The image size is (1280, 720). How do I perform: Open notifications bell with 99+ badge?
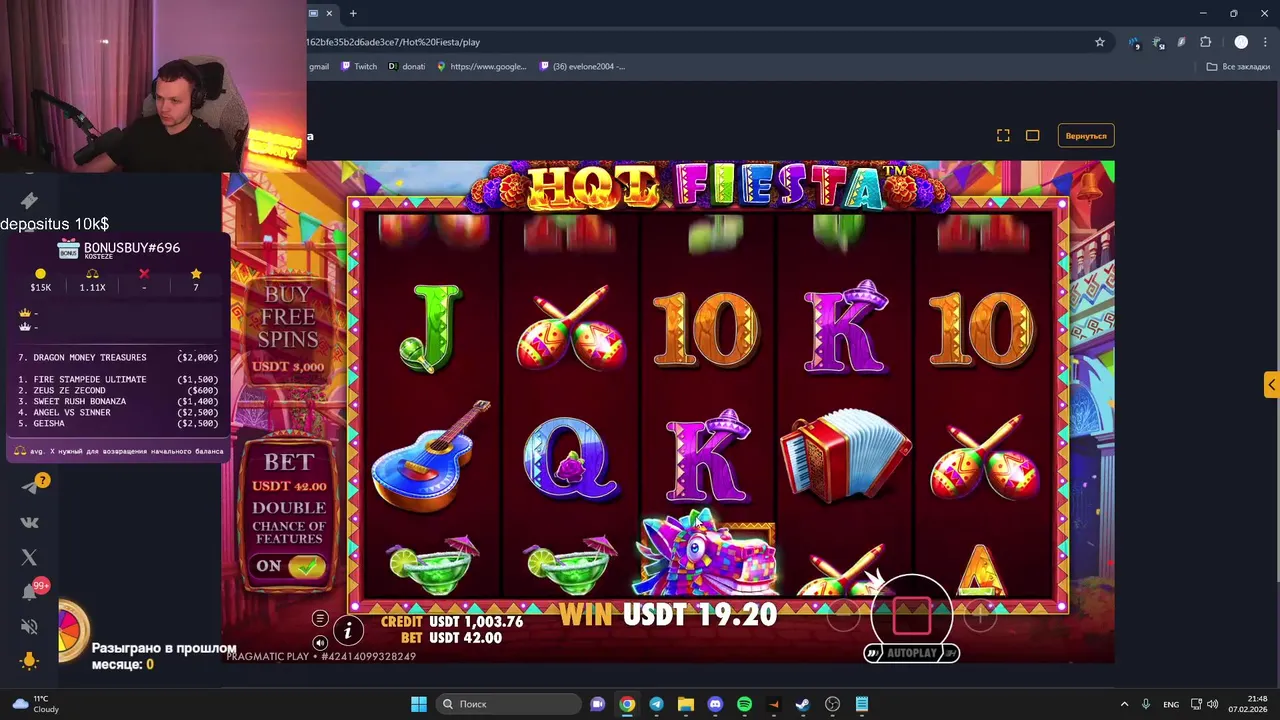point(30,591)
